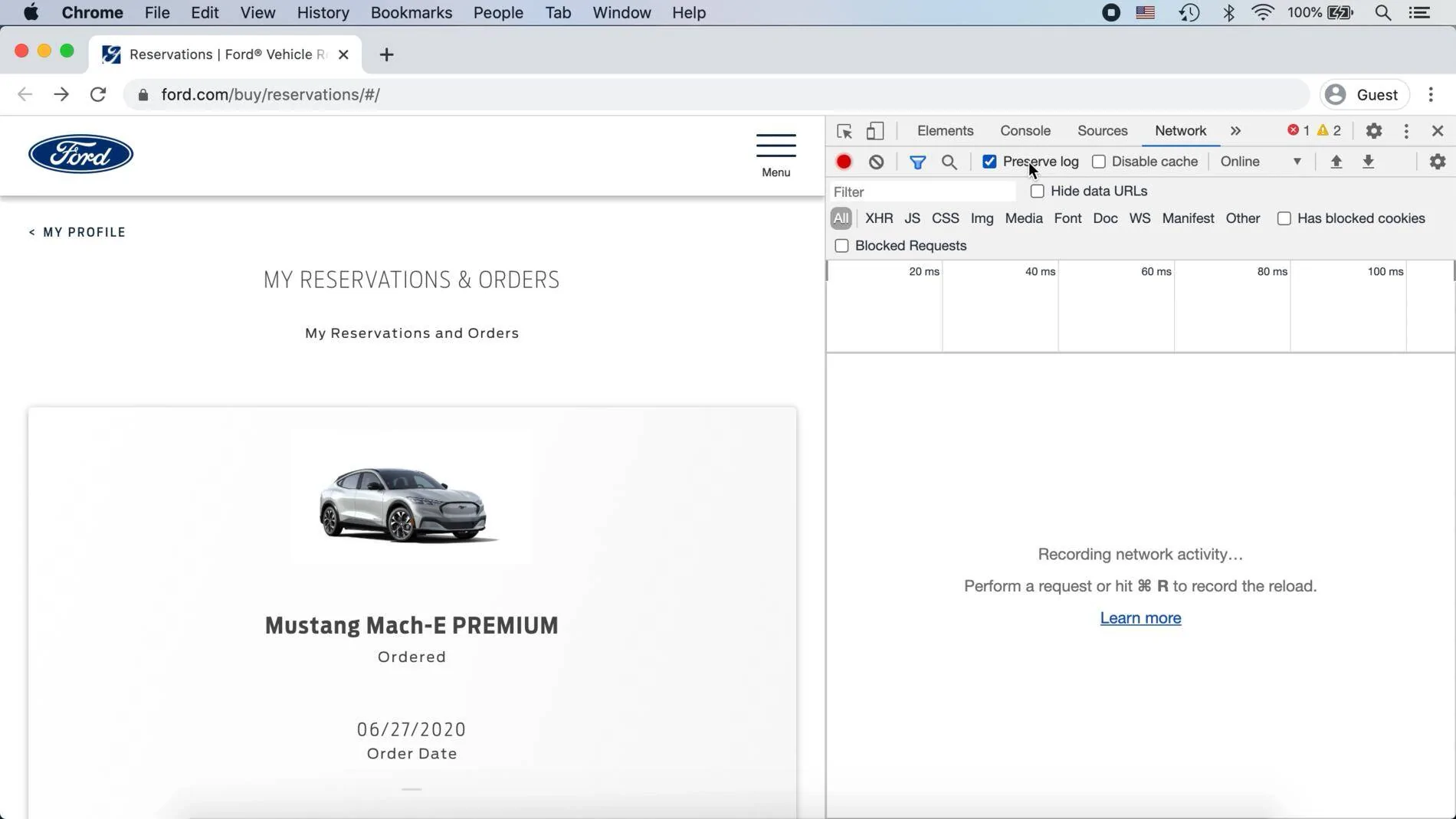Image resolution: width=1456 pixels, height=819 pixels.
Task: Open Network panel settings gear
Action: [1438, 162]
